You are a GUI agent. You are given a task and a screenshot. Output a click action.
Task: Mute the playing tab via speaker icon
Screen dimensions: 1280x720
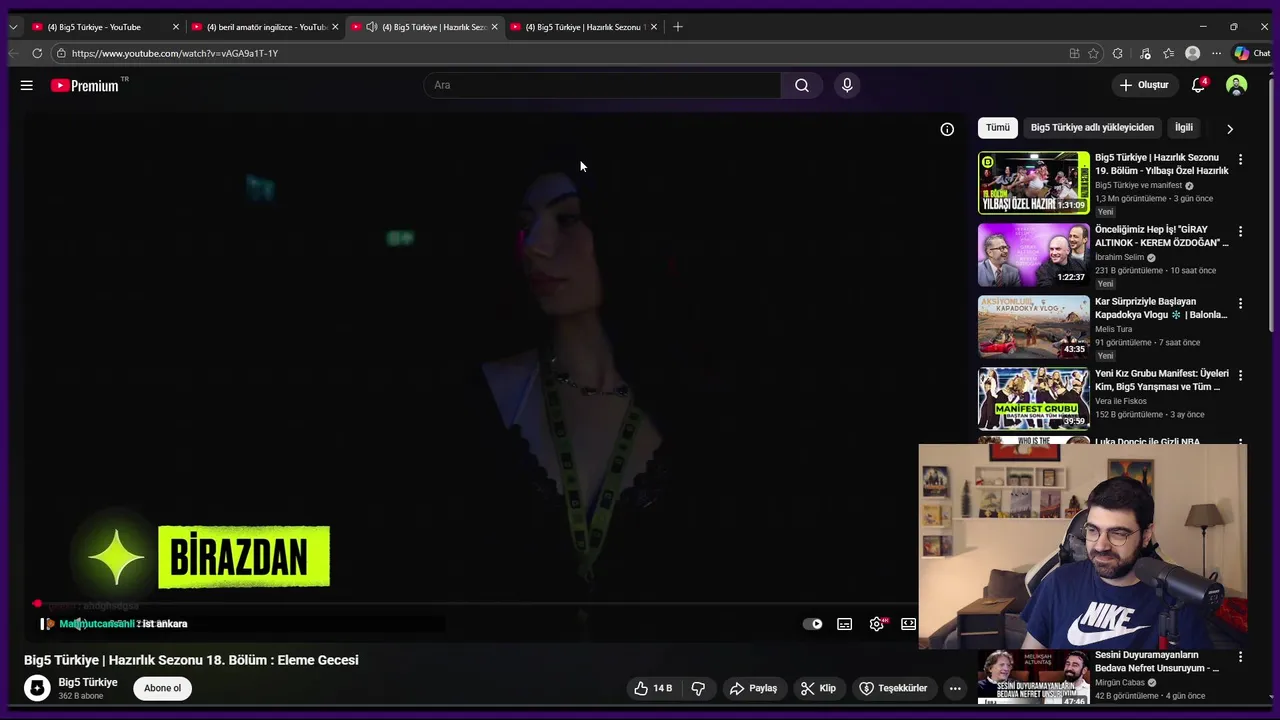pyautogui.click(x=372, y=27)
